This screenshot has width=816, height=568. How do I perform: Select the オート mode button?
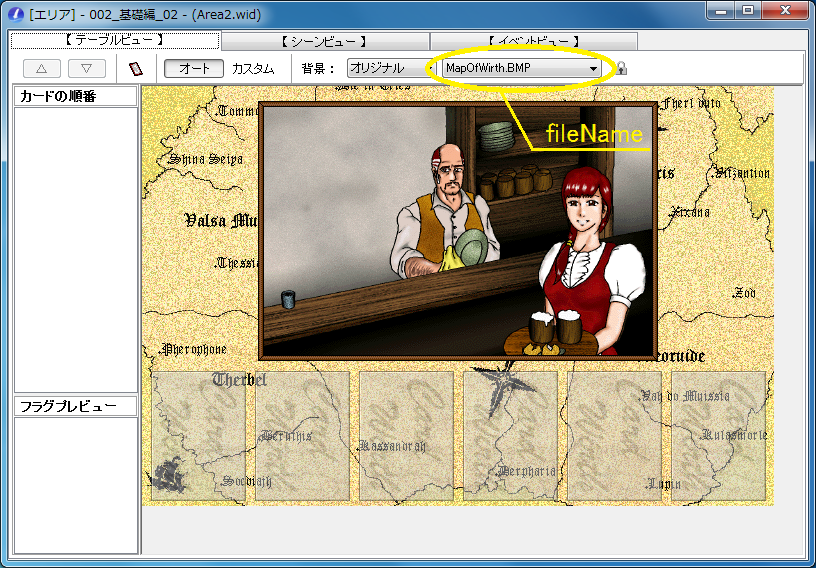tap(194, 68)
